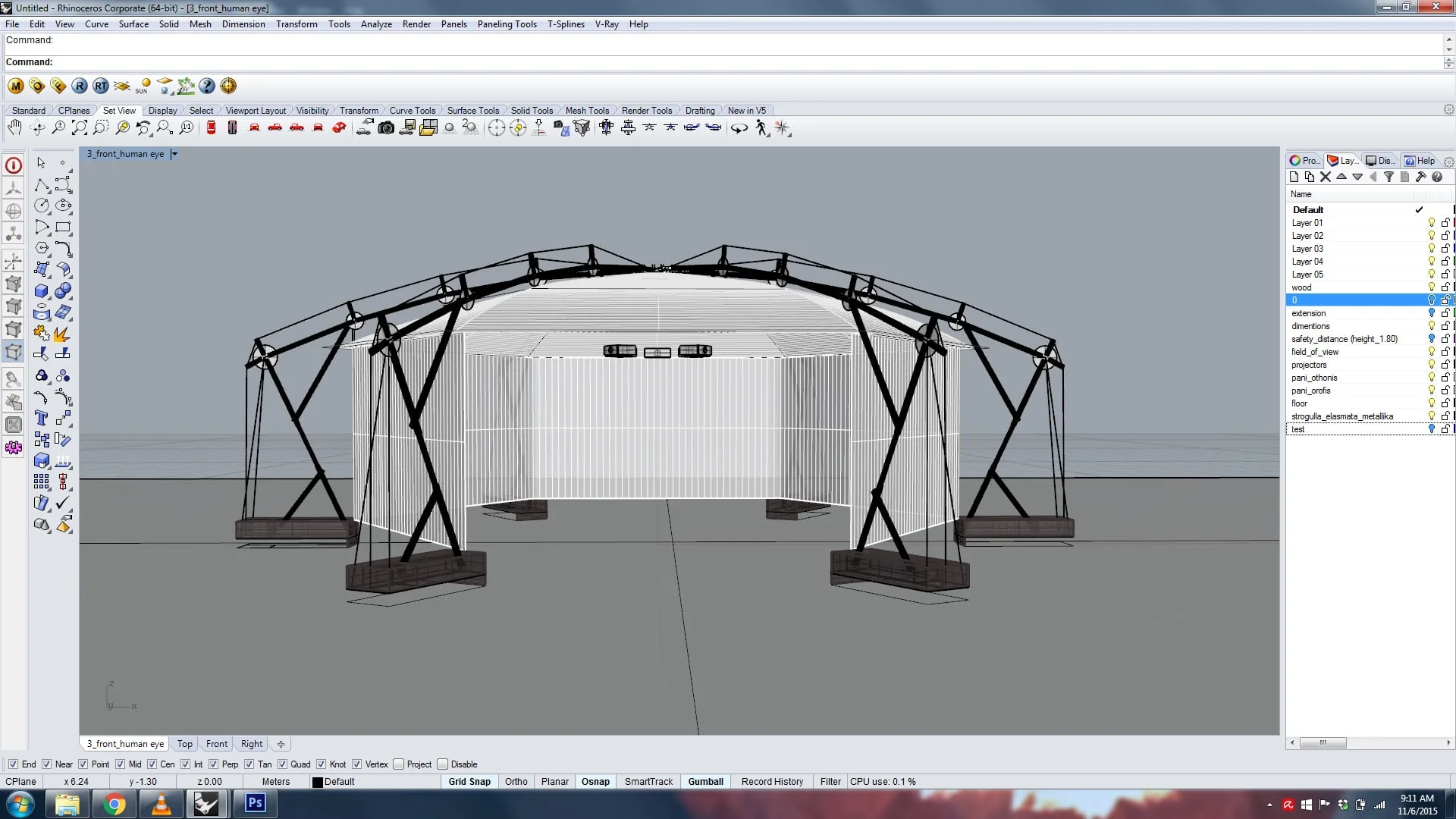Viewport: 1456px width, 819px height.
Task: Click the Delete Layer X icon
Action: pos(1326,177)
